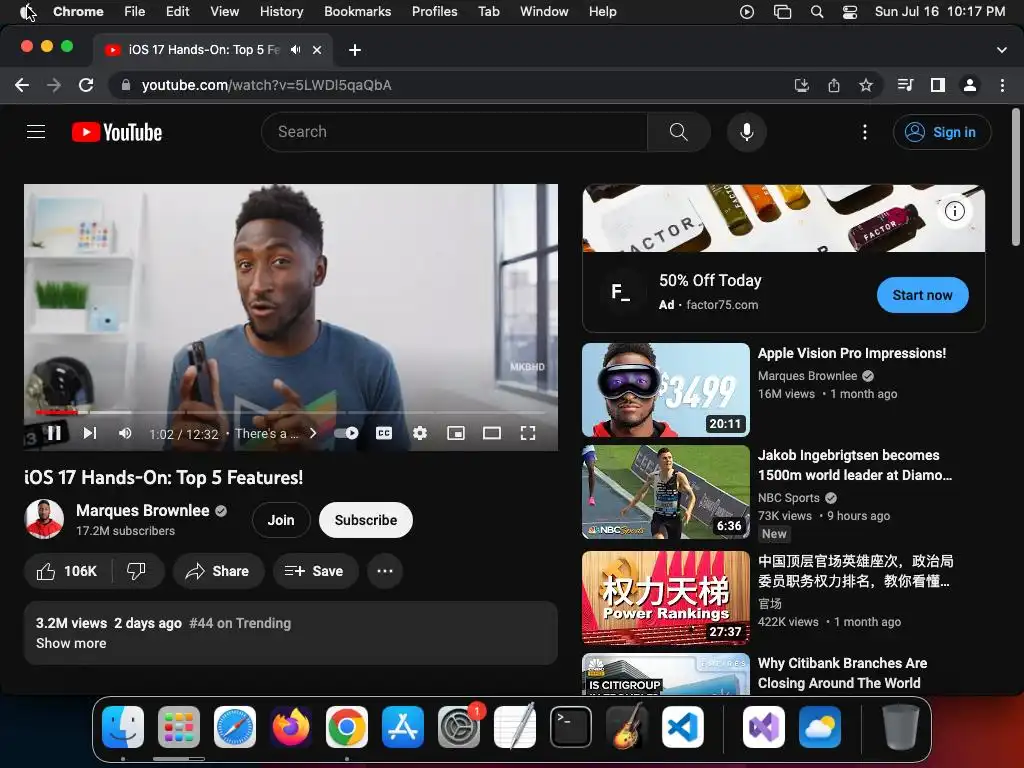
Task: Open Spotlight search in menu bar
Action: (x=816, y=12)
